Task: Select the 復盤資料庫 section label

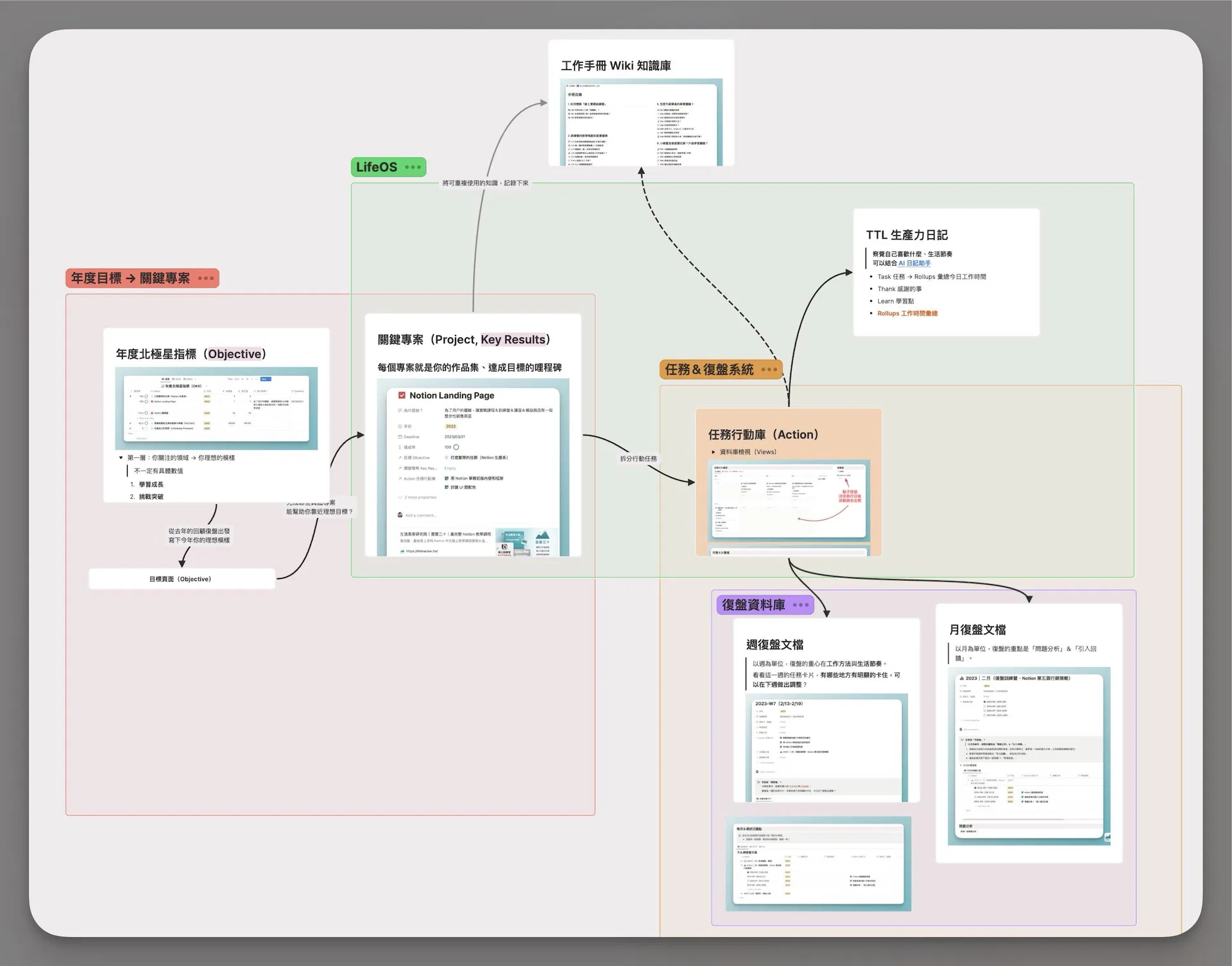Action: click(753, 605)
